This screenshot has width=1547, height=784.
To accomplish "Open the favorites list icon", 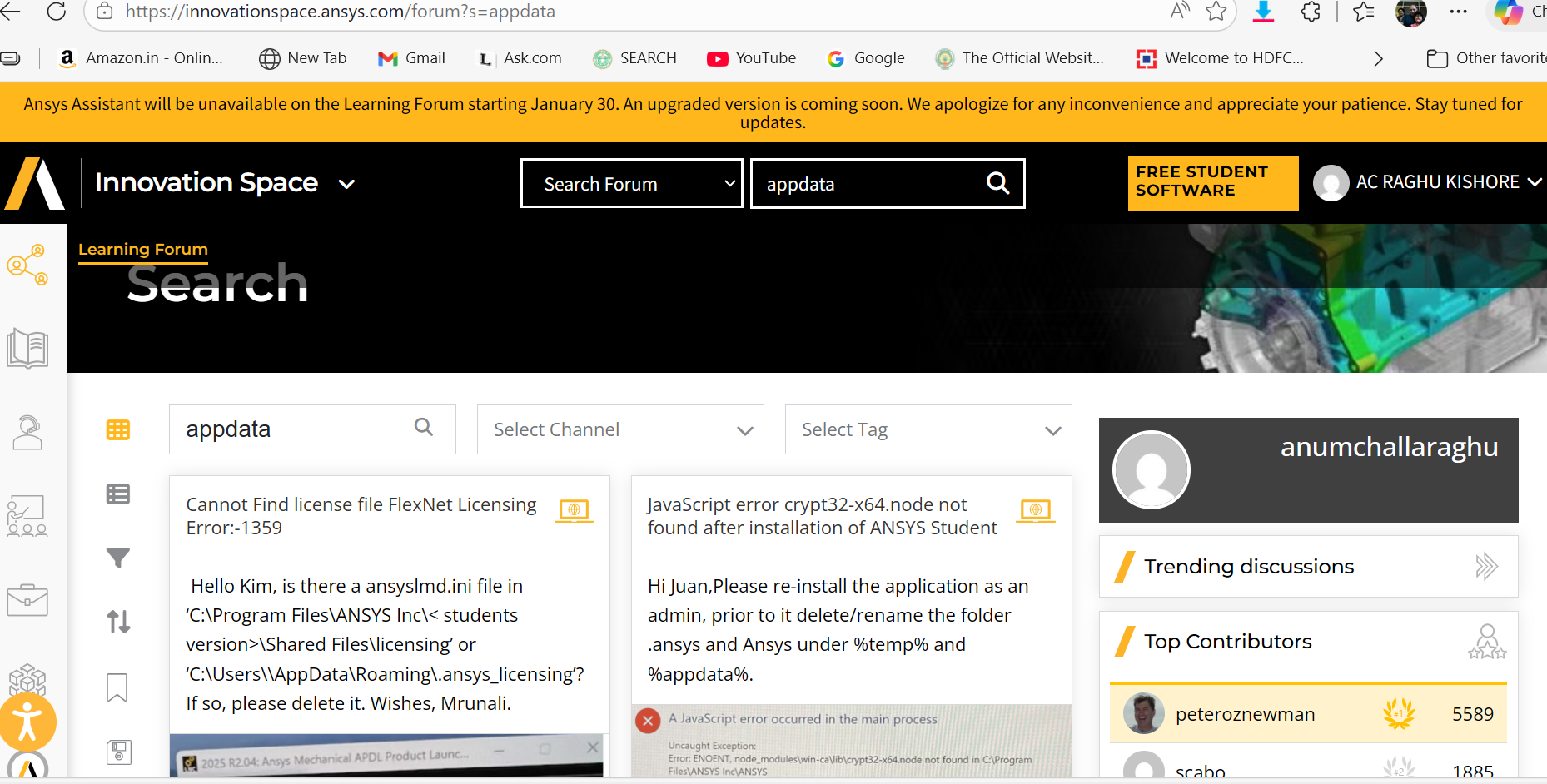I will click(x=1364, y=12).
